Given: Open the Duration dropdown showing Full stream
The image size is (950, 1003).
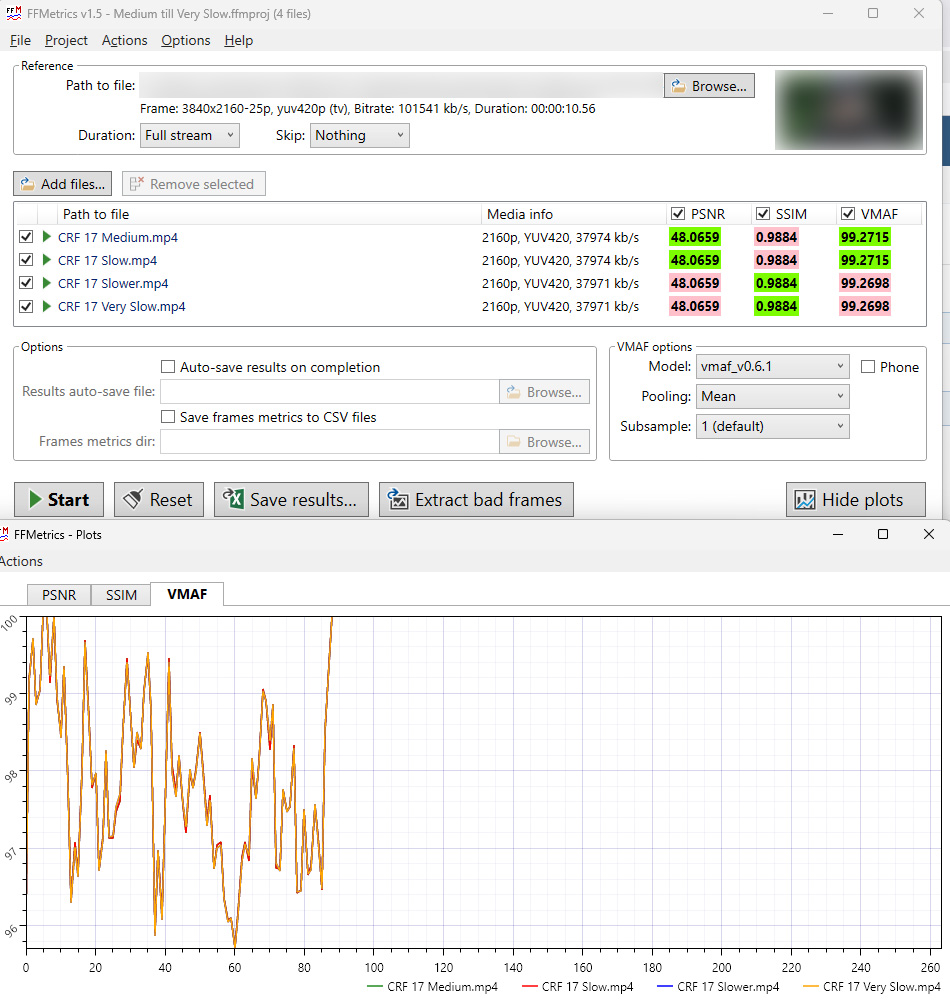Looking at the screenshot, I should pos(189,135).
